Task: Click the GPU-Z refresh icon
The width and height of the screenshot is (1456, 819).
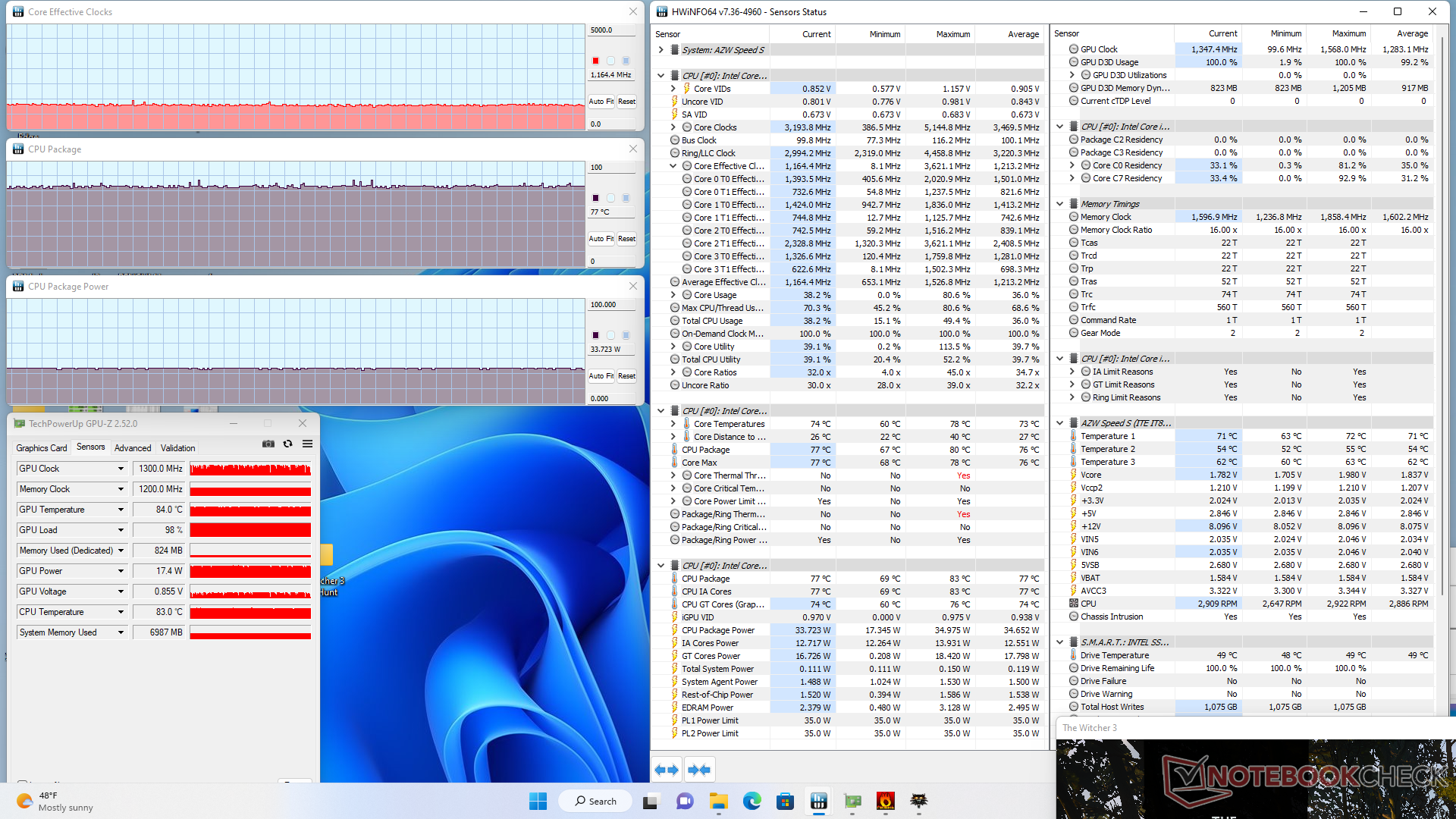Action: coord(288,444)
